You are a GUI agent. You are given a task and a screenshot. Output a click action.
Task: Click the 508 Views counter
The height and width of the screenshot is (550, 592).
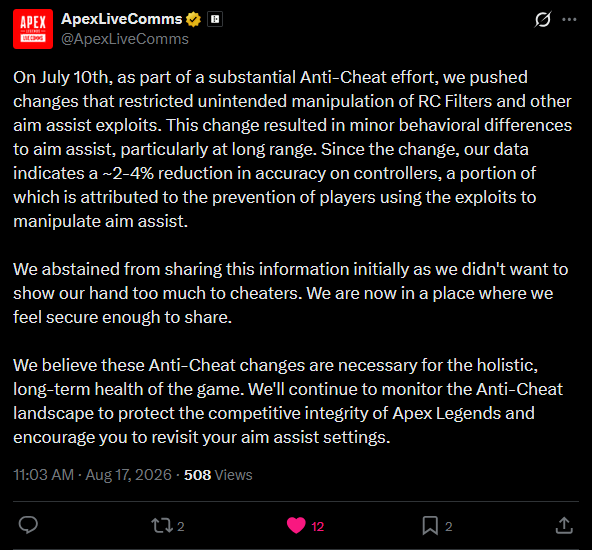[x=218, y=475]
